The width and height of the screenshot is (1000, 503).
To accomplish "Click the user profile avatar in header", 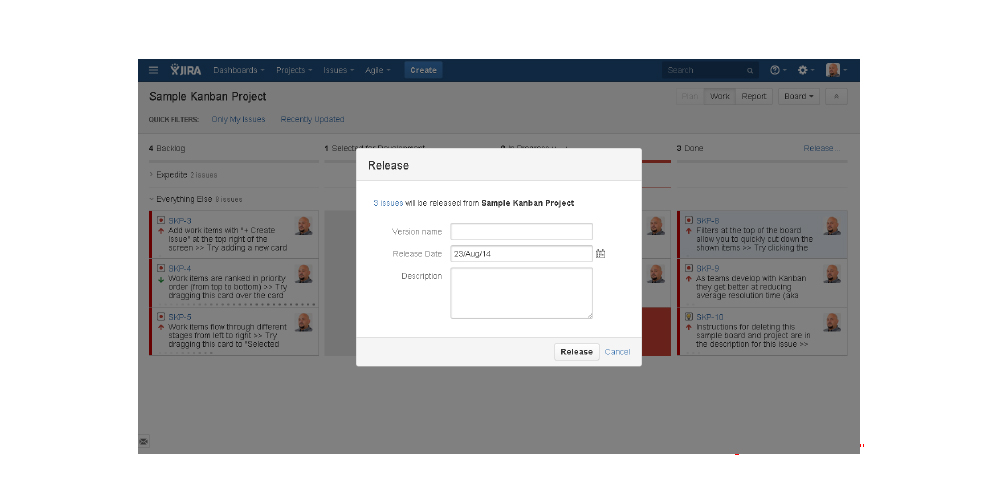I will [834, 70].
